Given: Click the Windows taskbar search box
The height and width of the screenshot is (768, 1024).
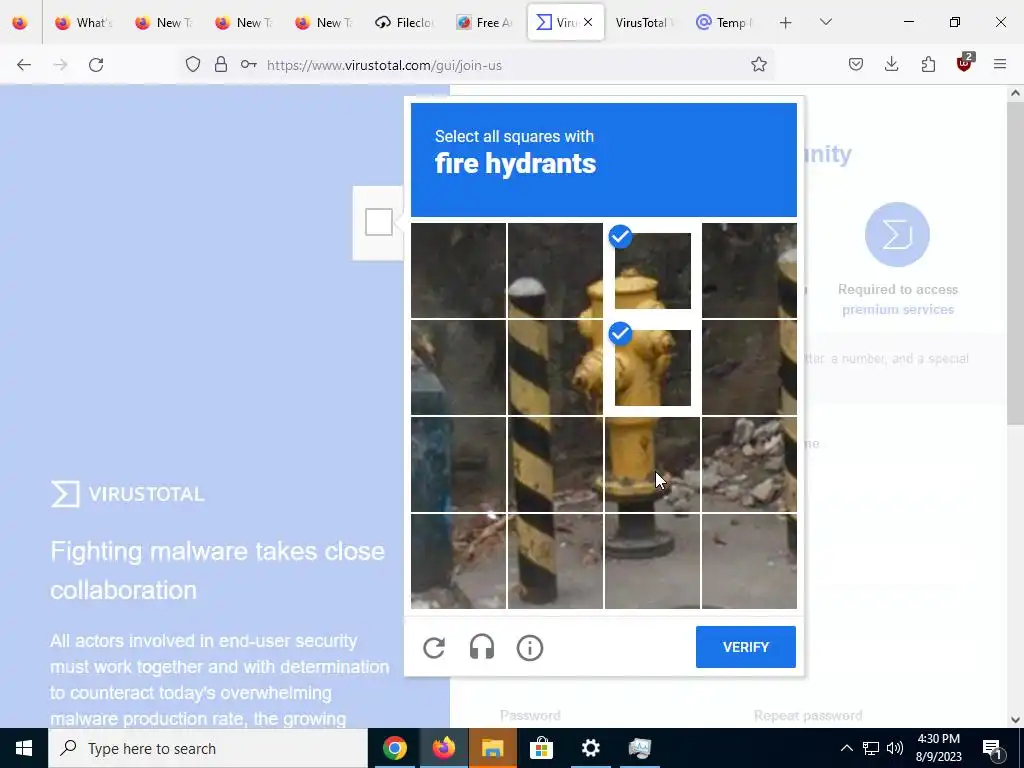Looking at the screenshot, I should click(x=208, y=748).
